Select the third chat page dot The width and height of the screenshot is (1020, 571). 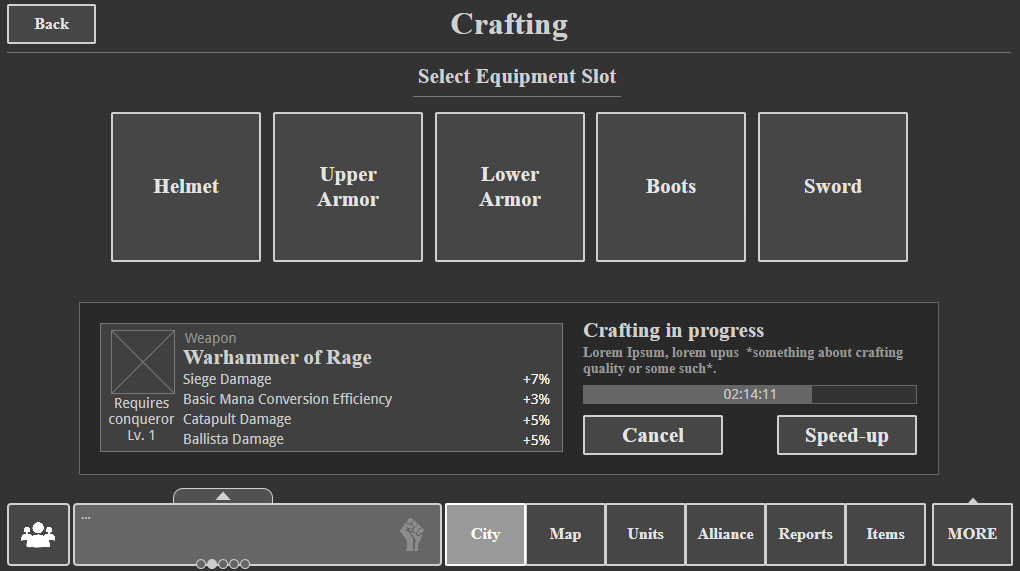click(223, 564)
